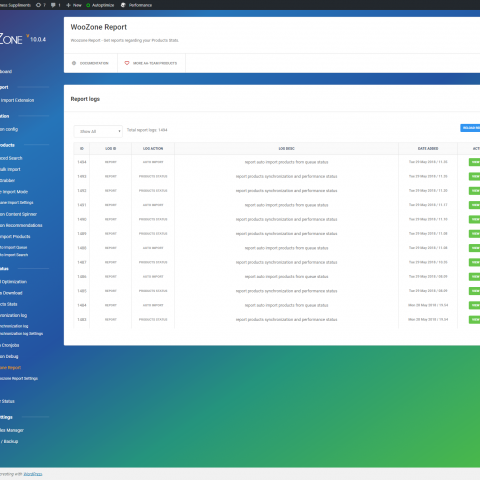The height and width of the screenshot is (480, 480).
Task: Click View button for log 1487
Action: [x=475, y=262]
